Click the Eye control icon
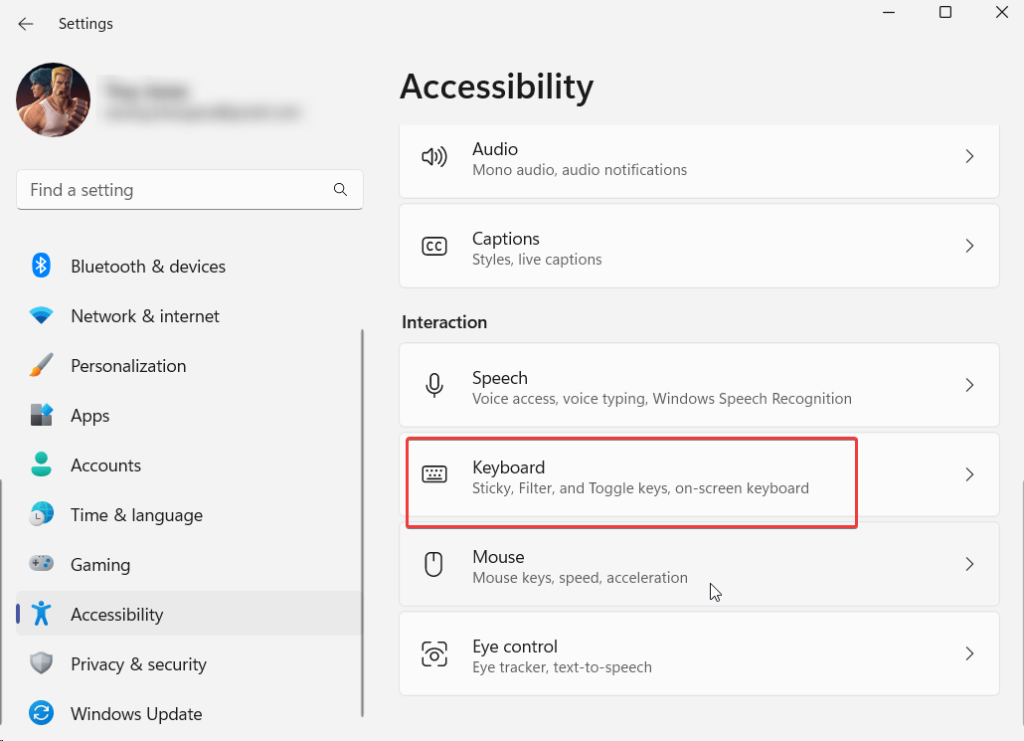1024x741 pixels. [434, 655]
